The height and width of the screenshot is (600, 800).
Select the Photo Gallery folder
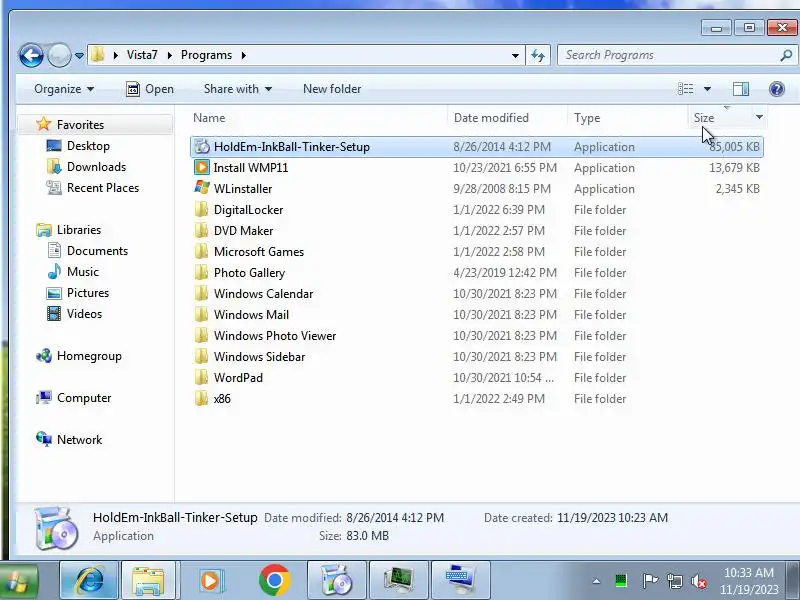249,273
